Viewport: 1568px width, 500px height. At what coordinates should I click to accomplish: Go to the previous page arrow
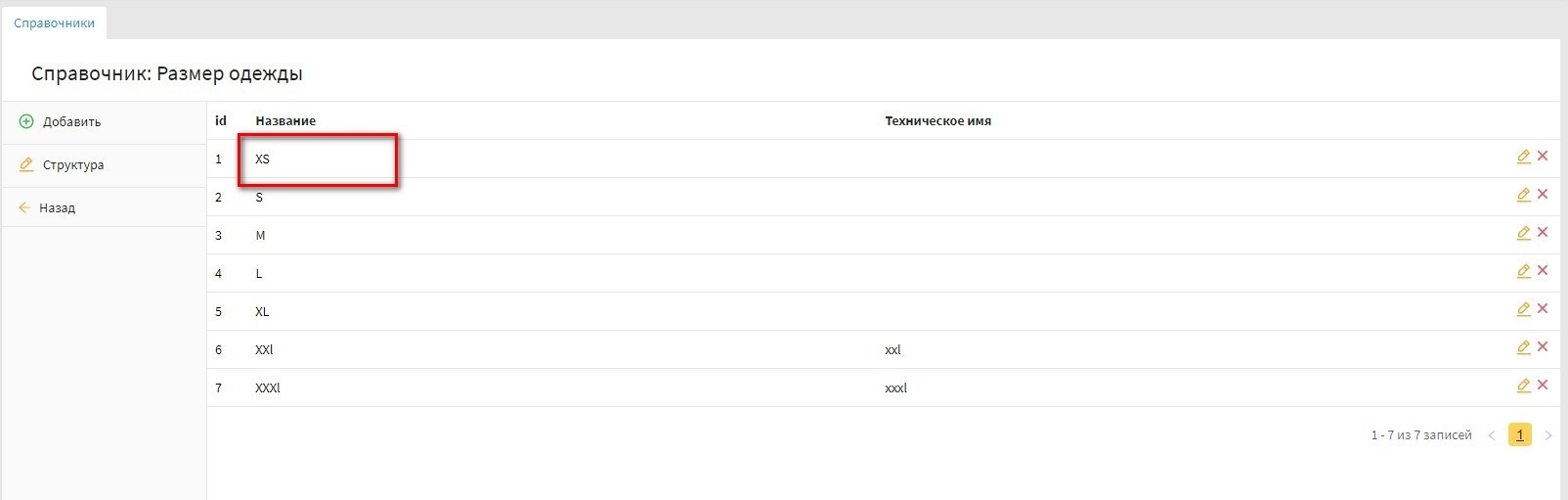[1492, 435]
